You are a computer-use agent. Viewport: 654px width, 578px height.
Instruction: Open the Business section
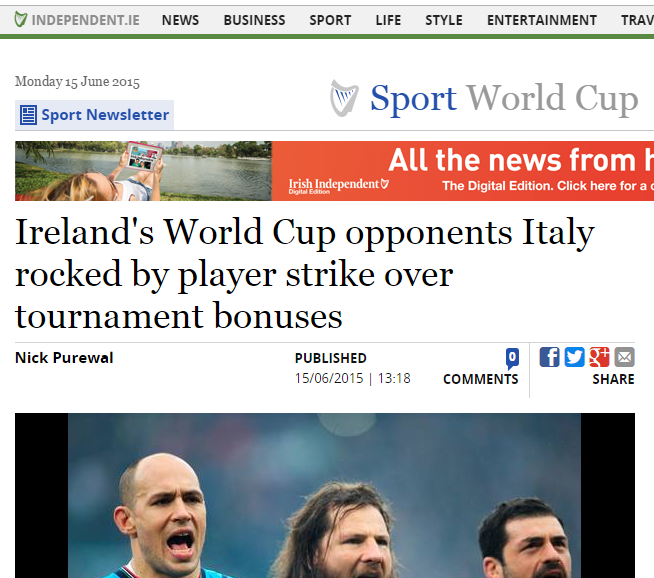click(x=254, y=20)
